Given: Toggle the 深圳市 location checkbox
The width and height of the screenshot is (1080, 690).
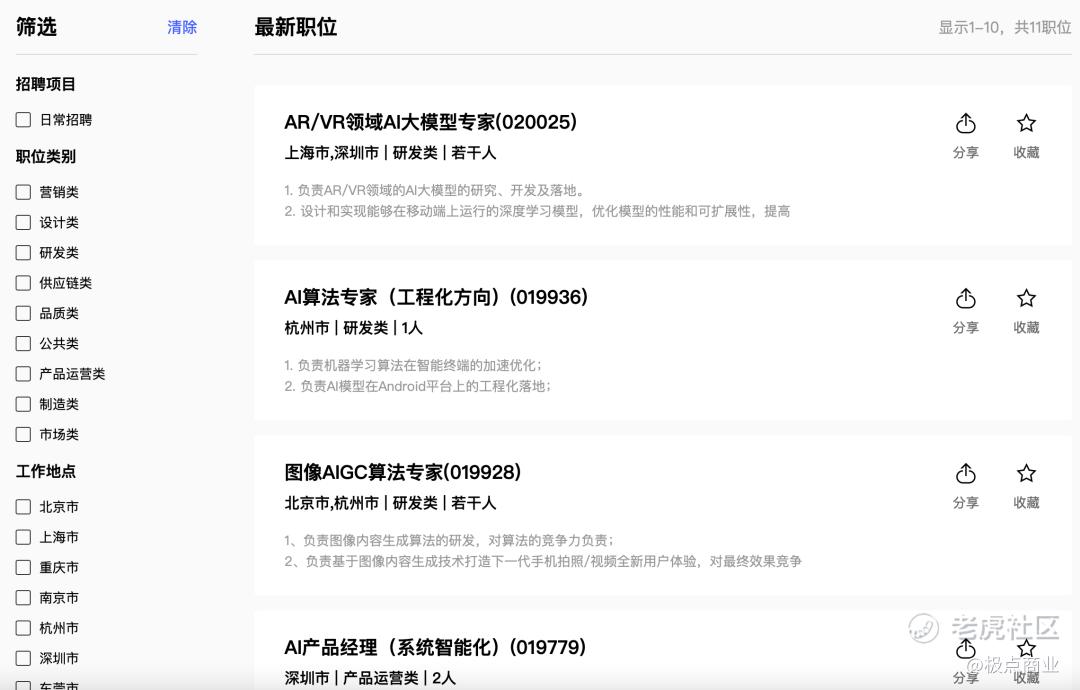Looking at the screenshot, I should 23,658.
